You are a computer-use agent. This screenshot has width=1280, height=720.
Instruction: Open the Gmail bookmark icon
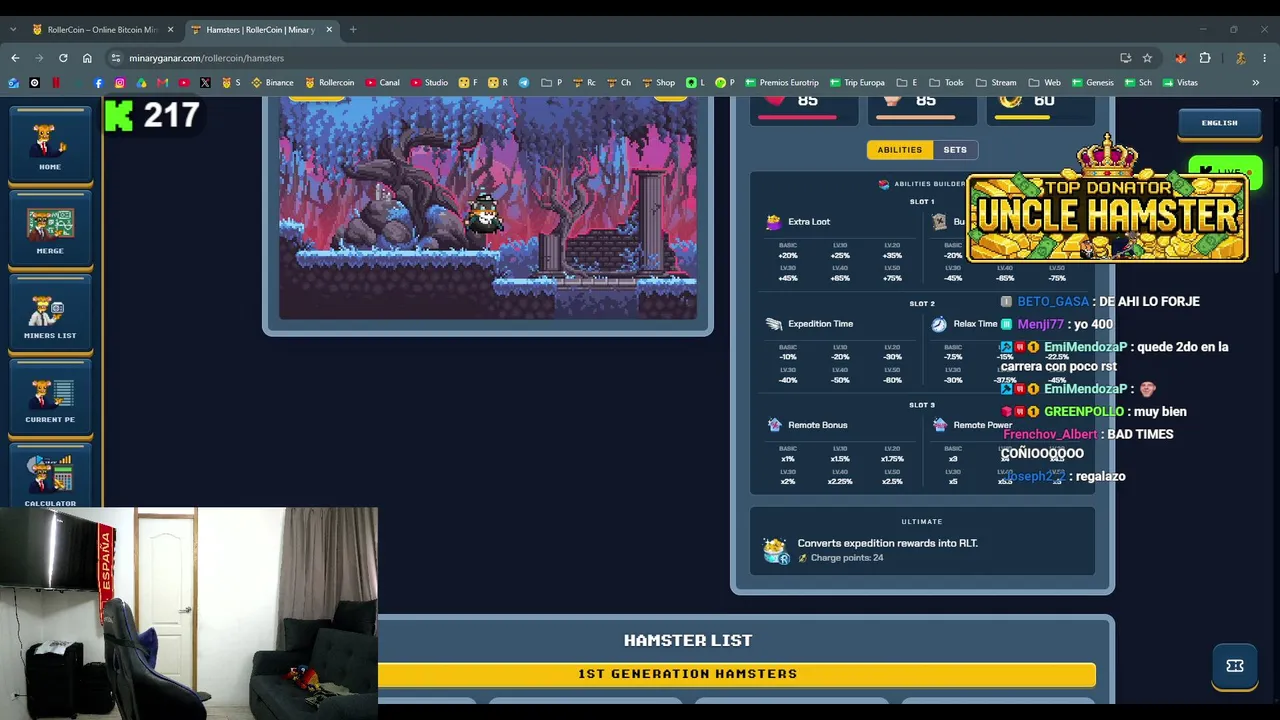click(x=163, y=83)
